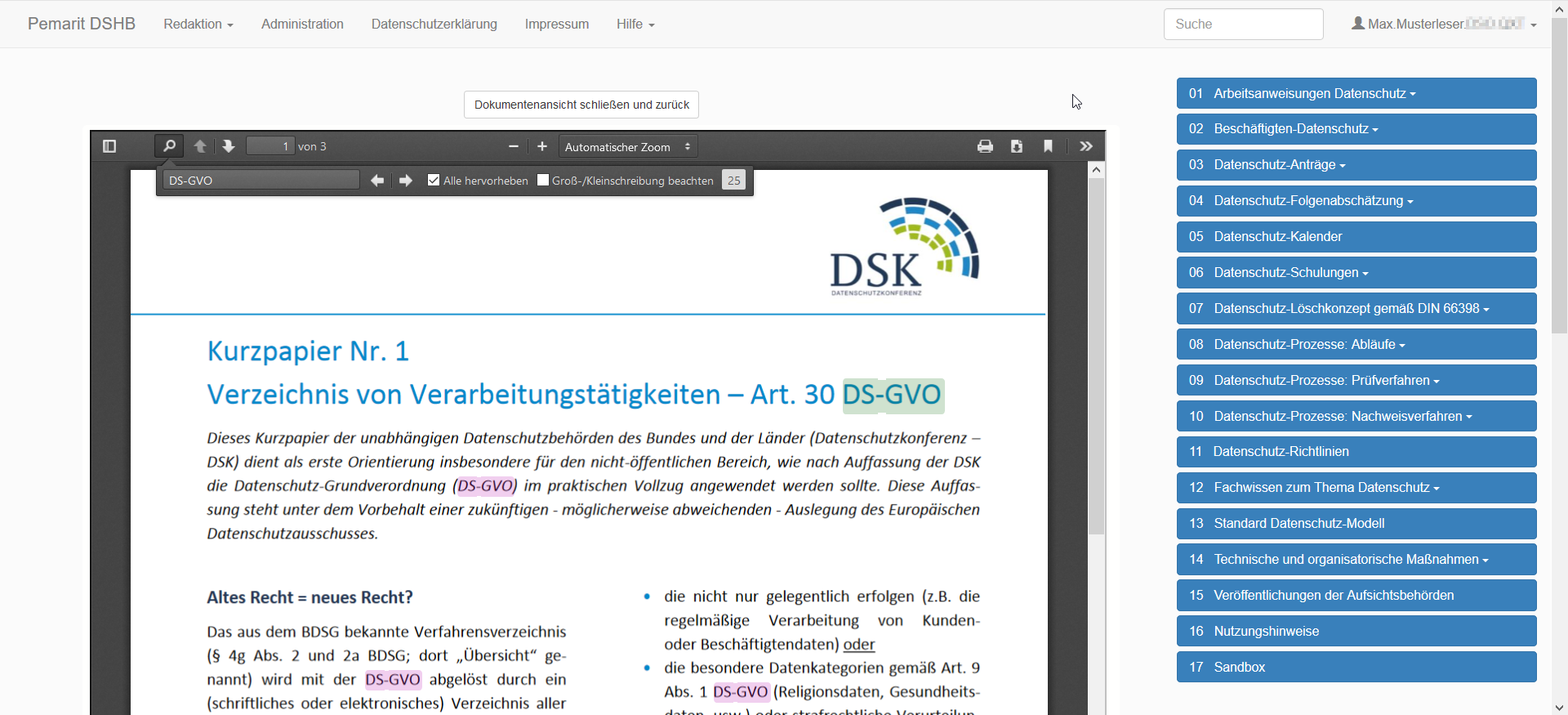Print the document via printer icon
Viewport: 1568px width, 715px height.
[985, 146]
